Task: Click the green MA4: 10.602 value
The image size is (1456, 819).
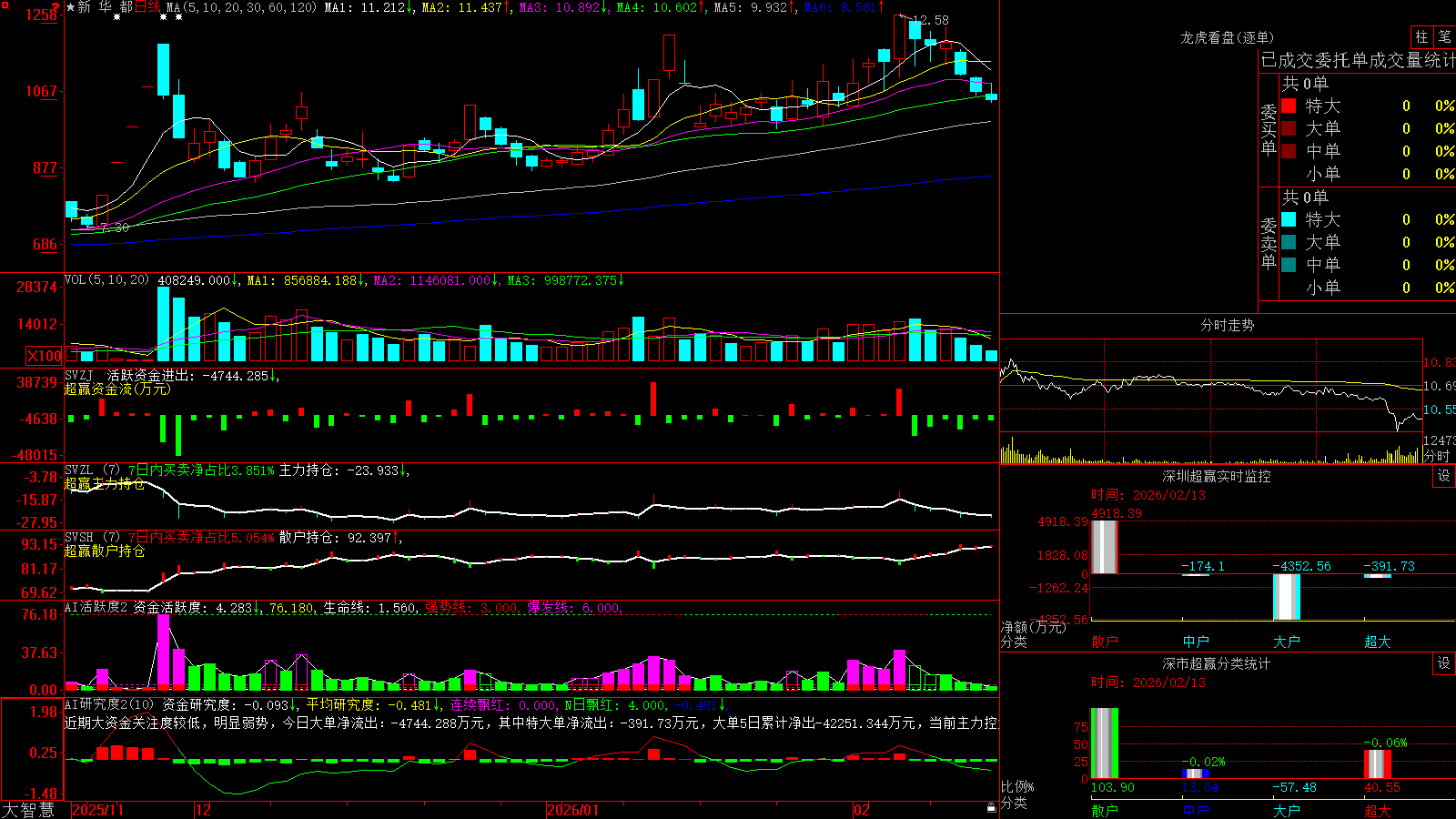Action: click(x=662, y=7)
